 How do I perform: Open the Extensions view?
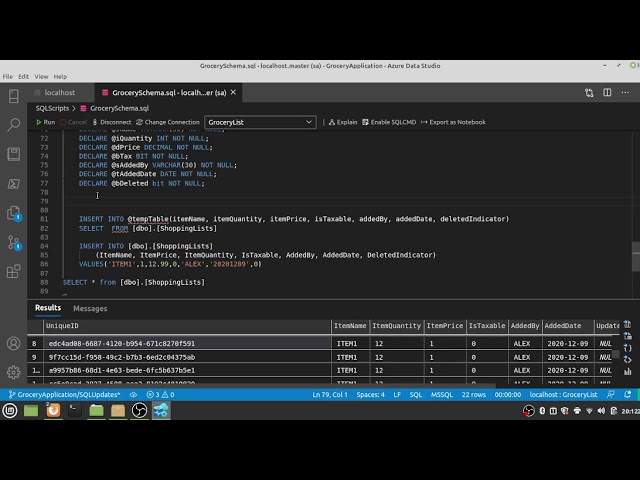point(13,271)
